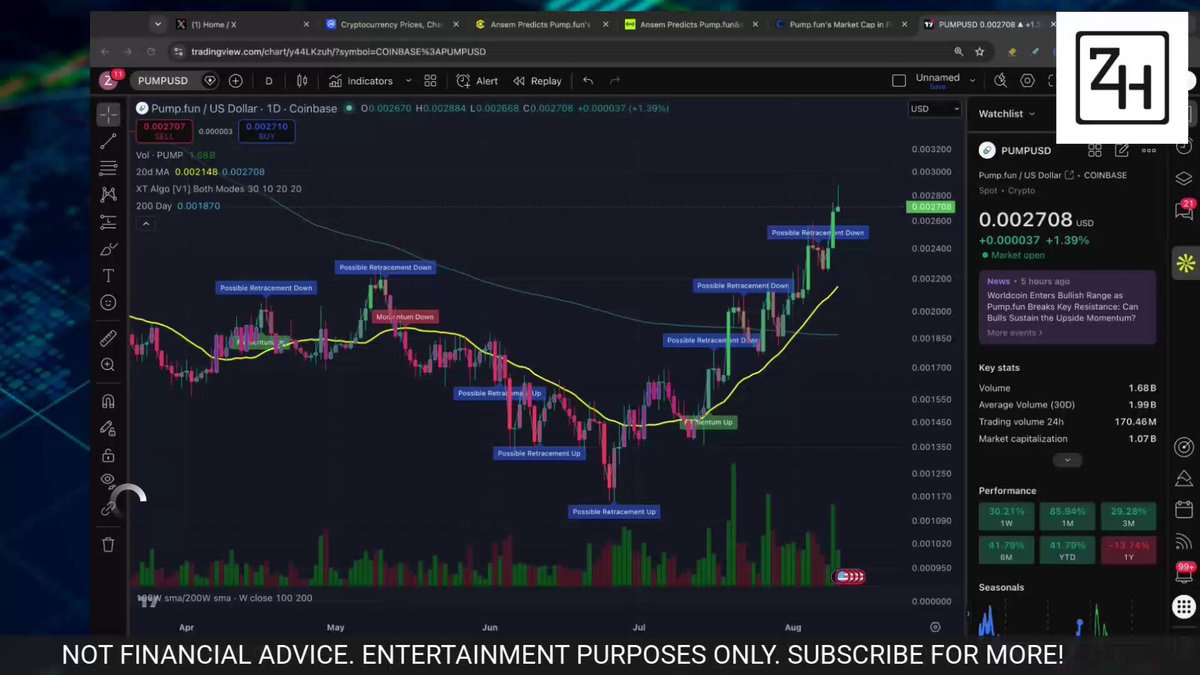The image size is (1200, 675).
Task: Expand the indicators favorites chevron
Action: pos(410,81)
